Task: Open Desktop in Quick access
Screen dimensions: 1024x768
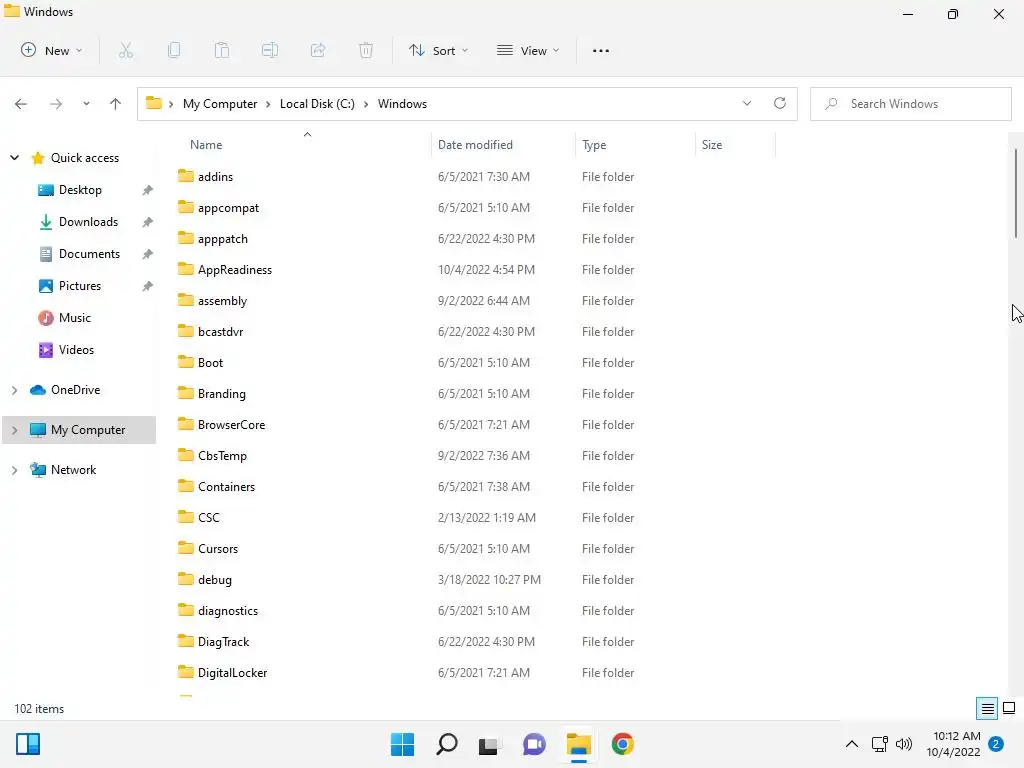Action: [80, 189]
